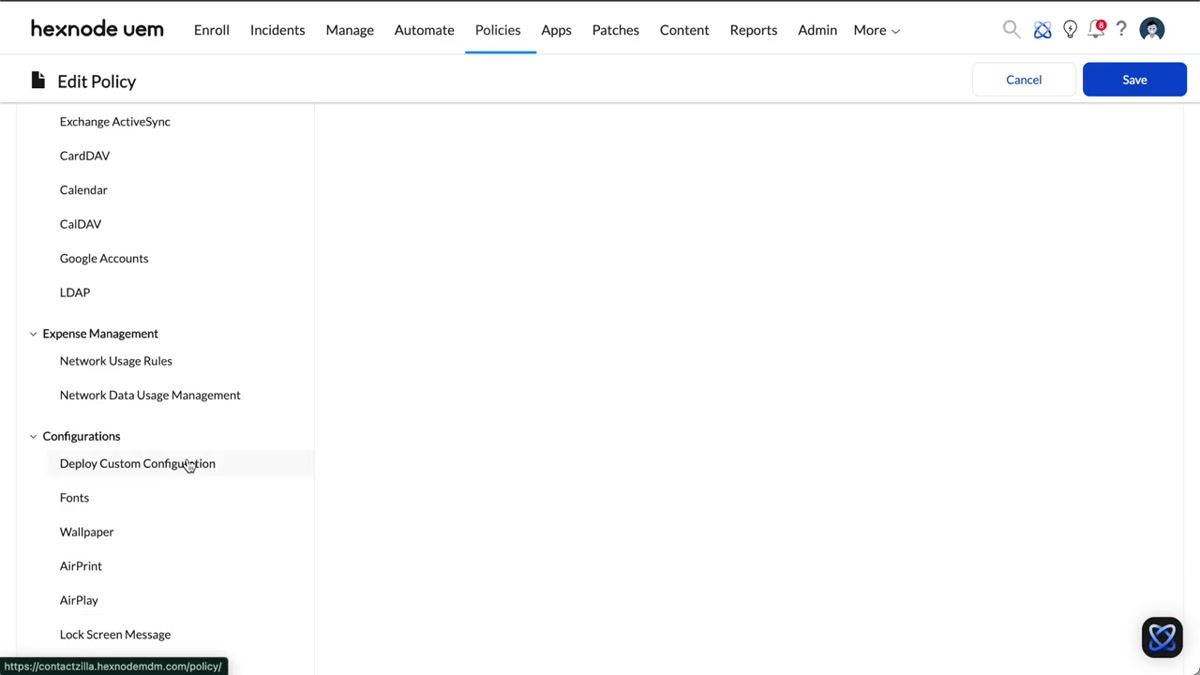Click the Cancel button

click(x=1023, y=79)
